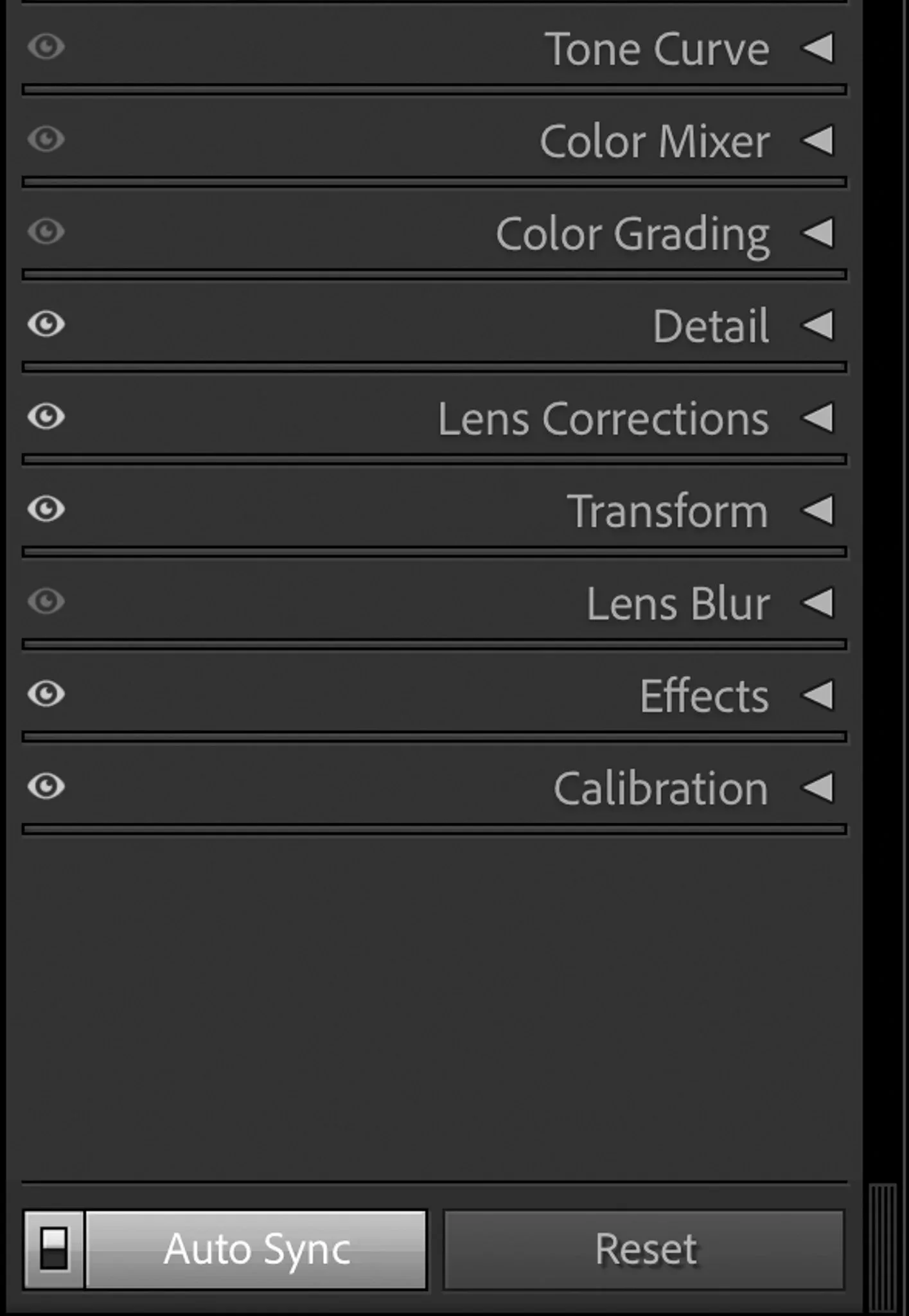Expand Color Grading with its triangle
The height and width of the screenshot is (1316, 909).
click(x=818, y=233)
